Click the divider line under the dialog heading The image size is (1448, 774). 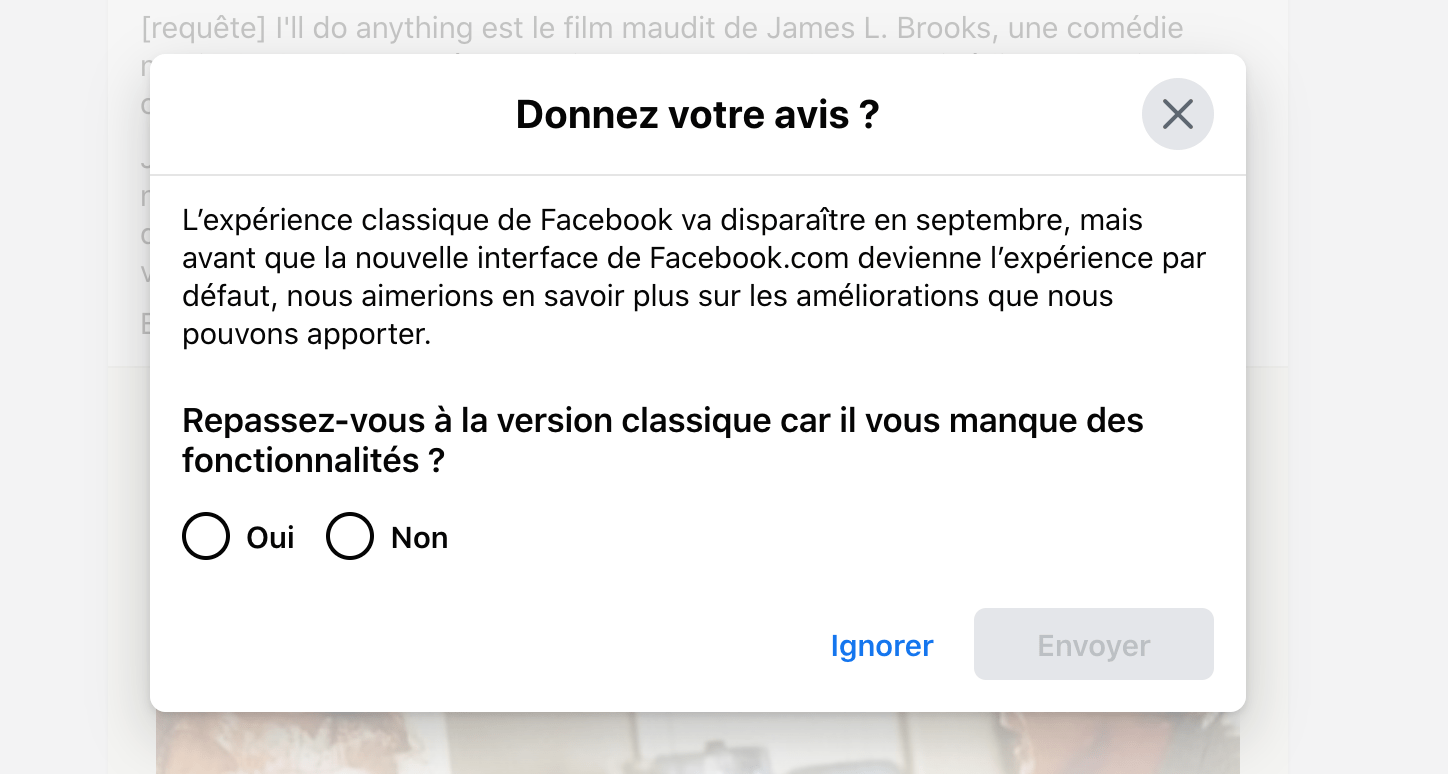(x=698, y=175)
